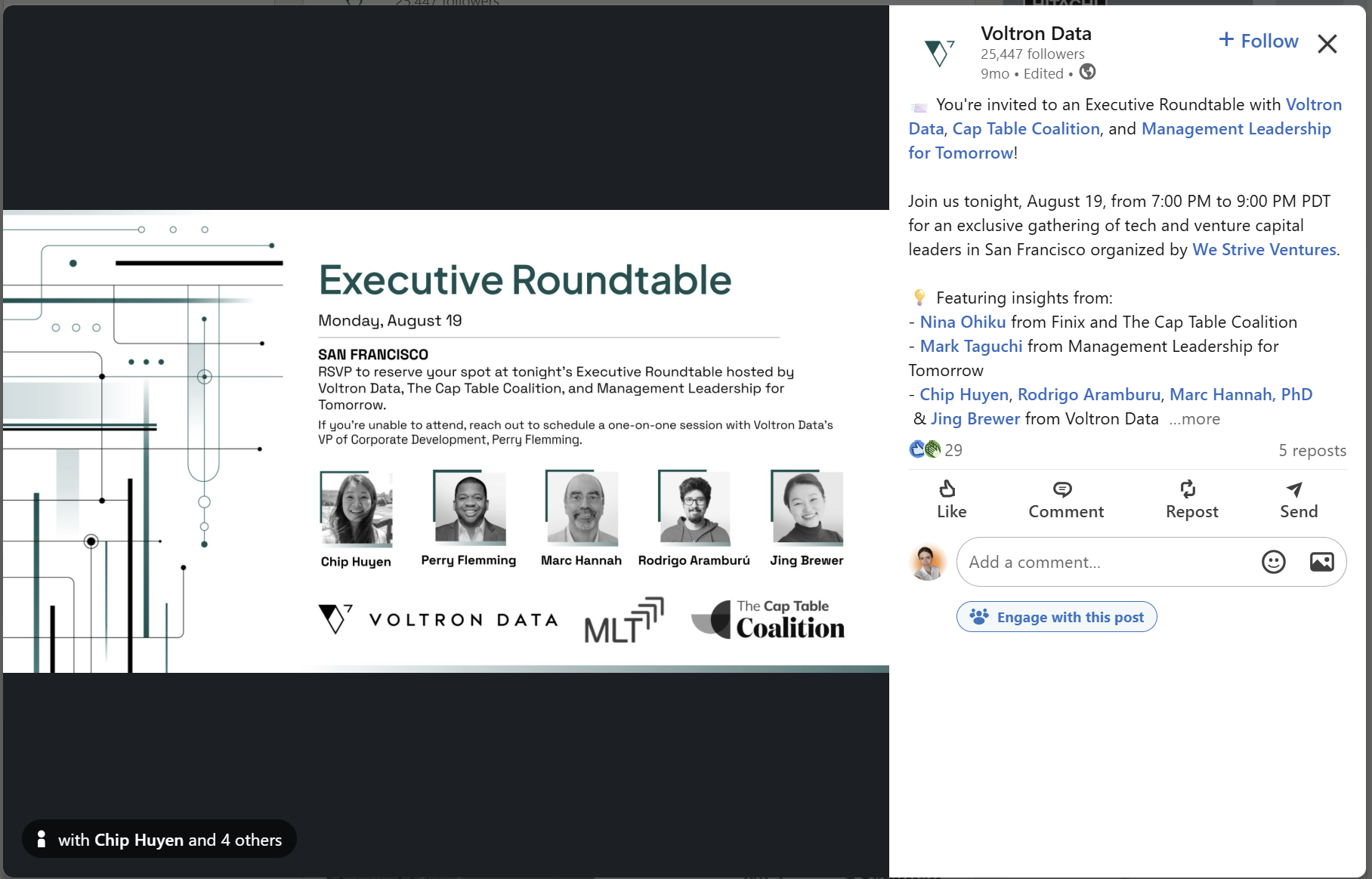Open the emoji picker in comment box
The height and width of the screenshot is (879, 1372).
point(1274,562)
